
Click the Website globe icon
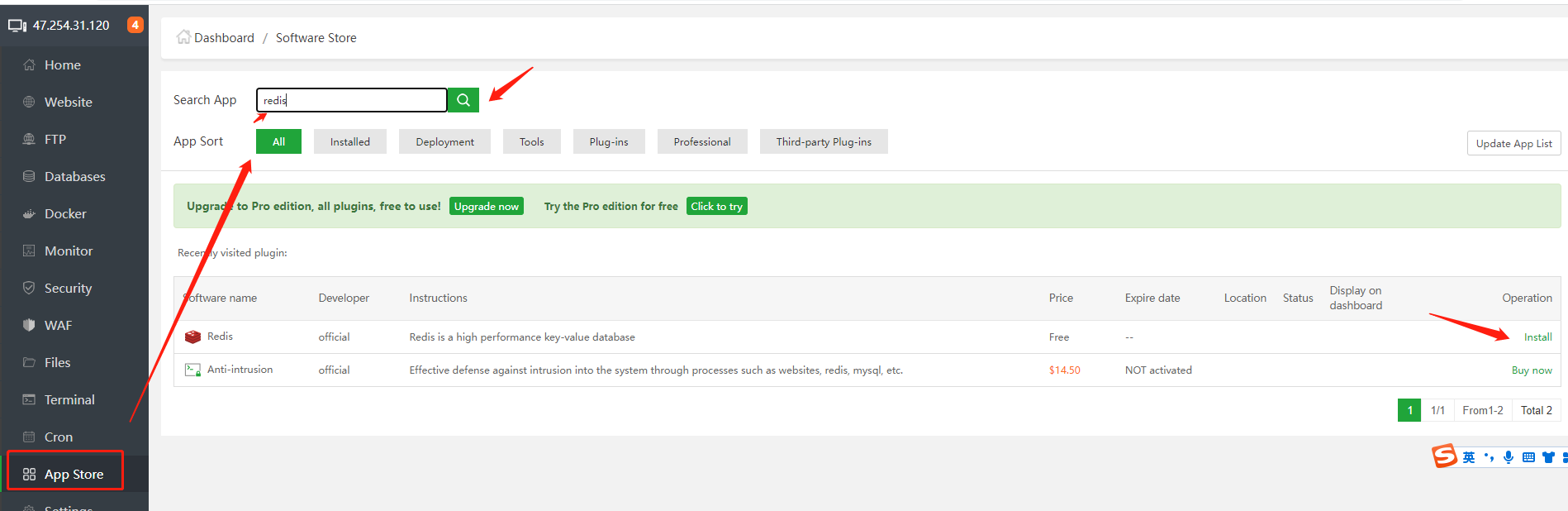(x=29, y=102)
